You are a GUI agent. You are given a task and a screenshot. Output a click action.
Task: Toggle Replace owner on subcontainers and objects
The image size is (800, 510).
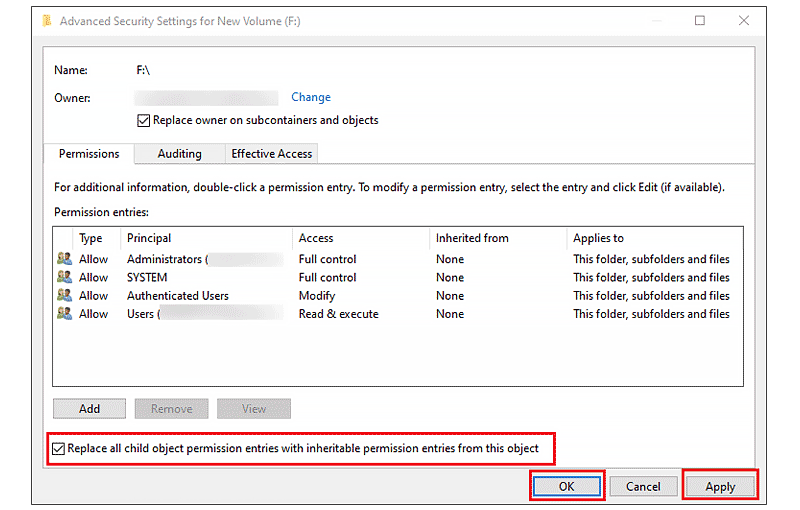coord(143,120)
